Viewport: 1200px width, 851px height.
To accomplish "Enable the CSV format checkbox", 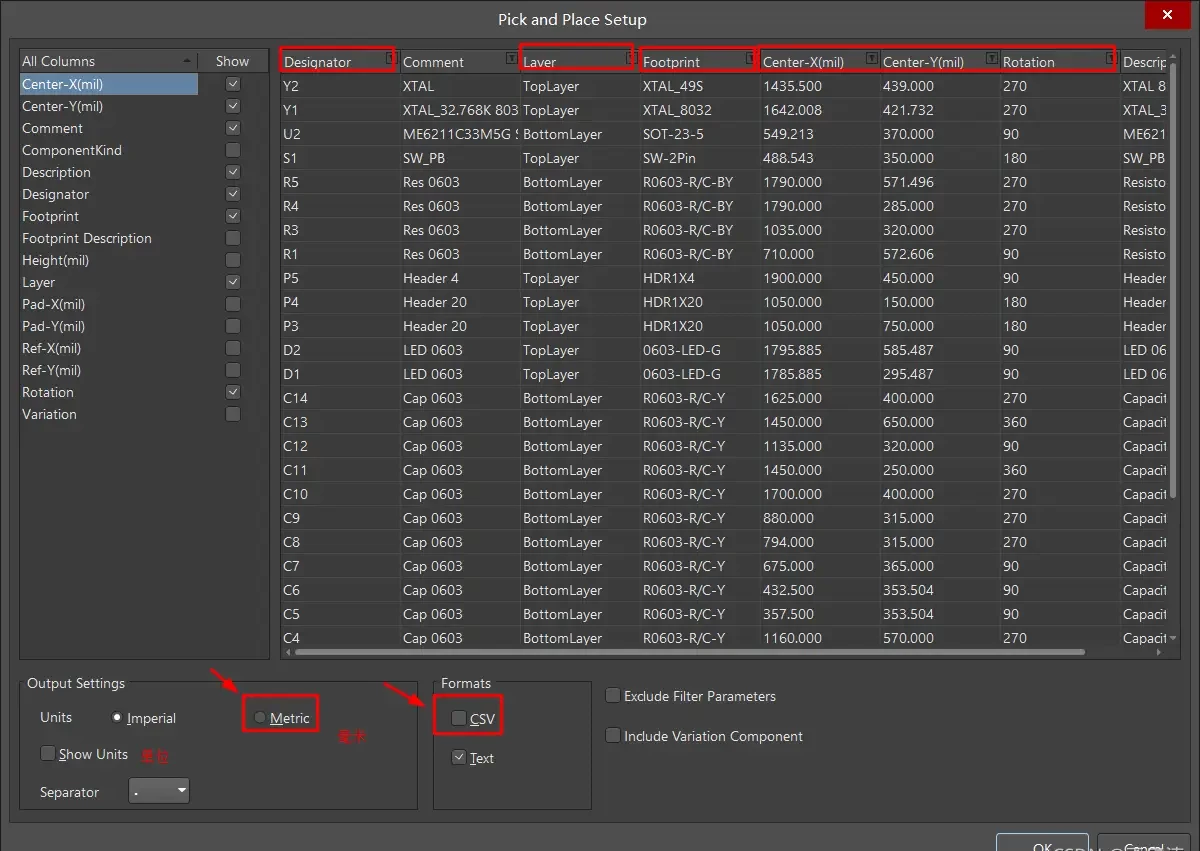I will pos(459,718).
